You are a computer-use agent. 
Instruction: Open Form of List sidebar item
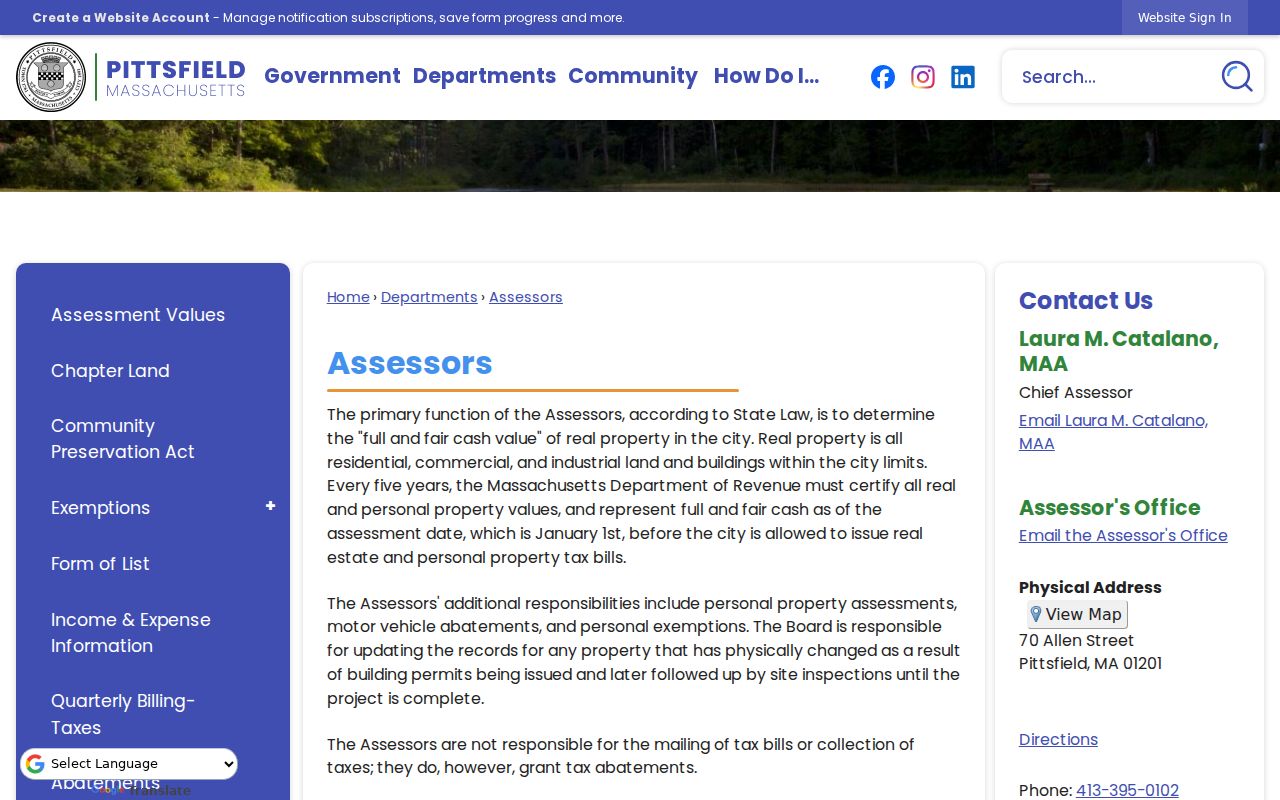coord(100,564)
